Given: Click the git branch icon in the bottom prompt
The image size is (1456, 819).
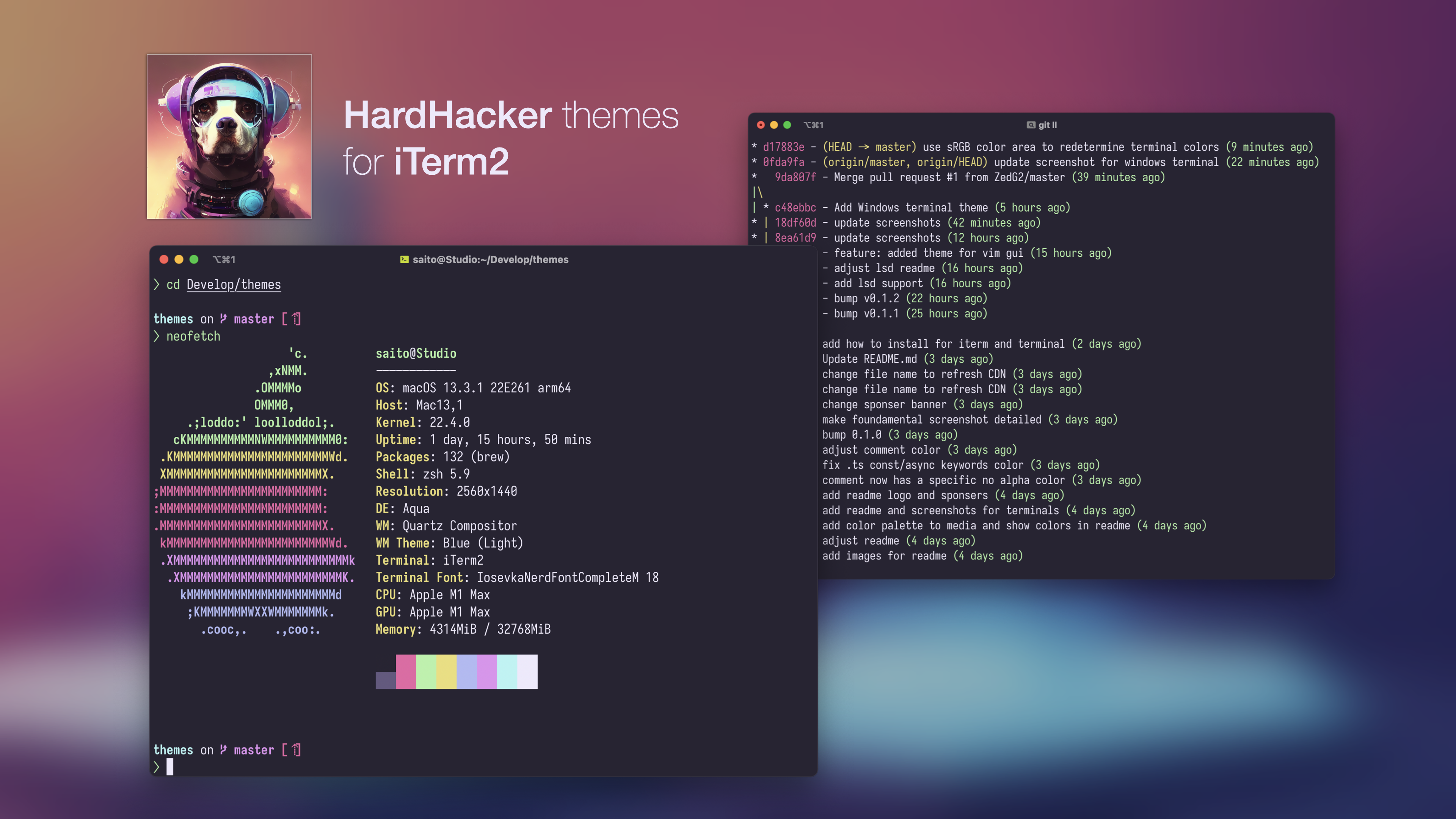Looking at the screenshot, I should point(224,750).
